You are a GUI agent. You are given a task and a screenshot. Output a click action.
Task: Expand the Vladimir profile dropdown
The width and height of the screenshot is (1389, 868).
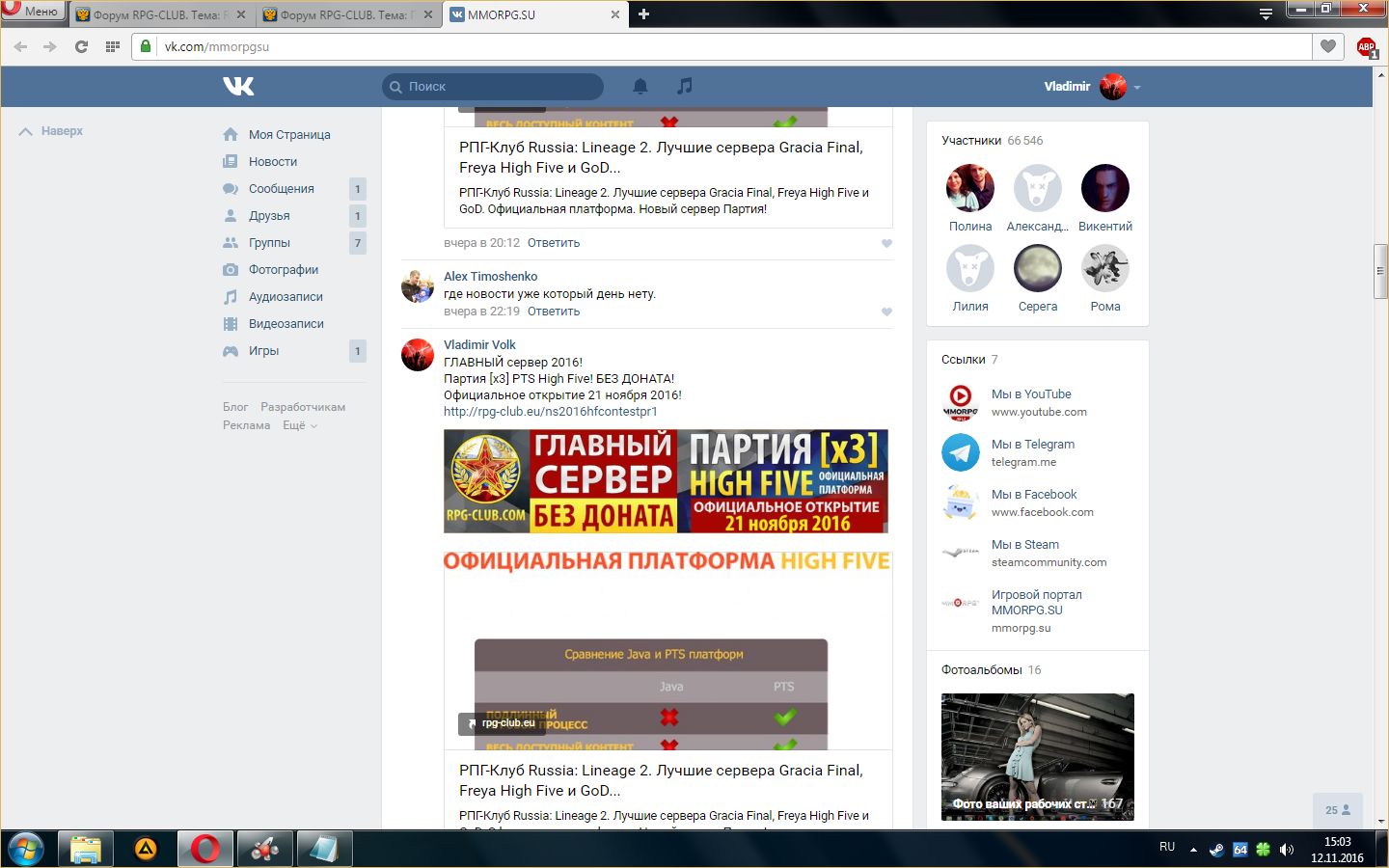pos(1137,87)
